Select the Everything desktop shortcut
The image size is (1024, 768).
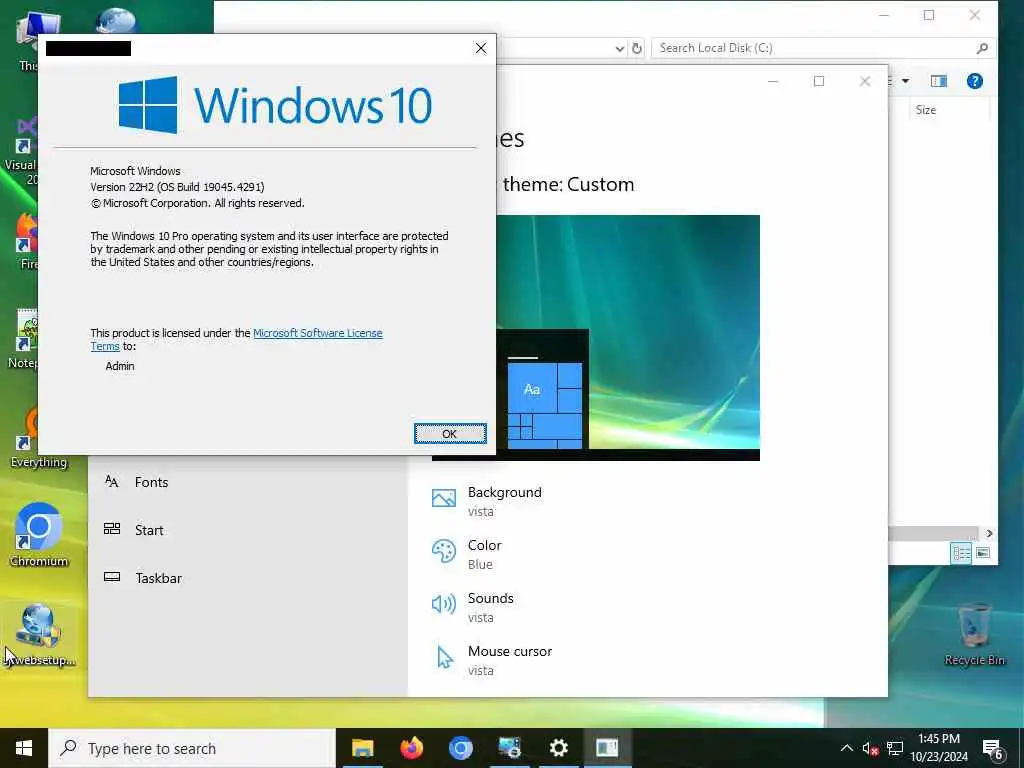39,436
